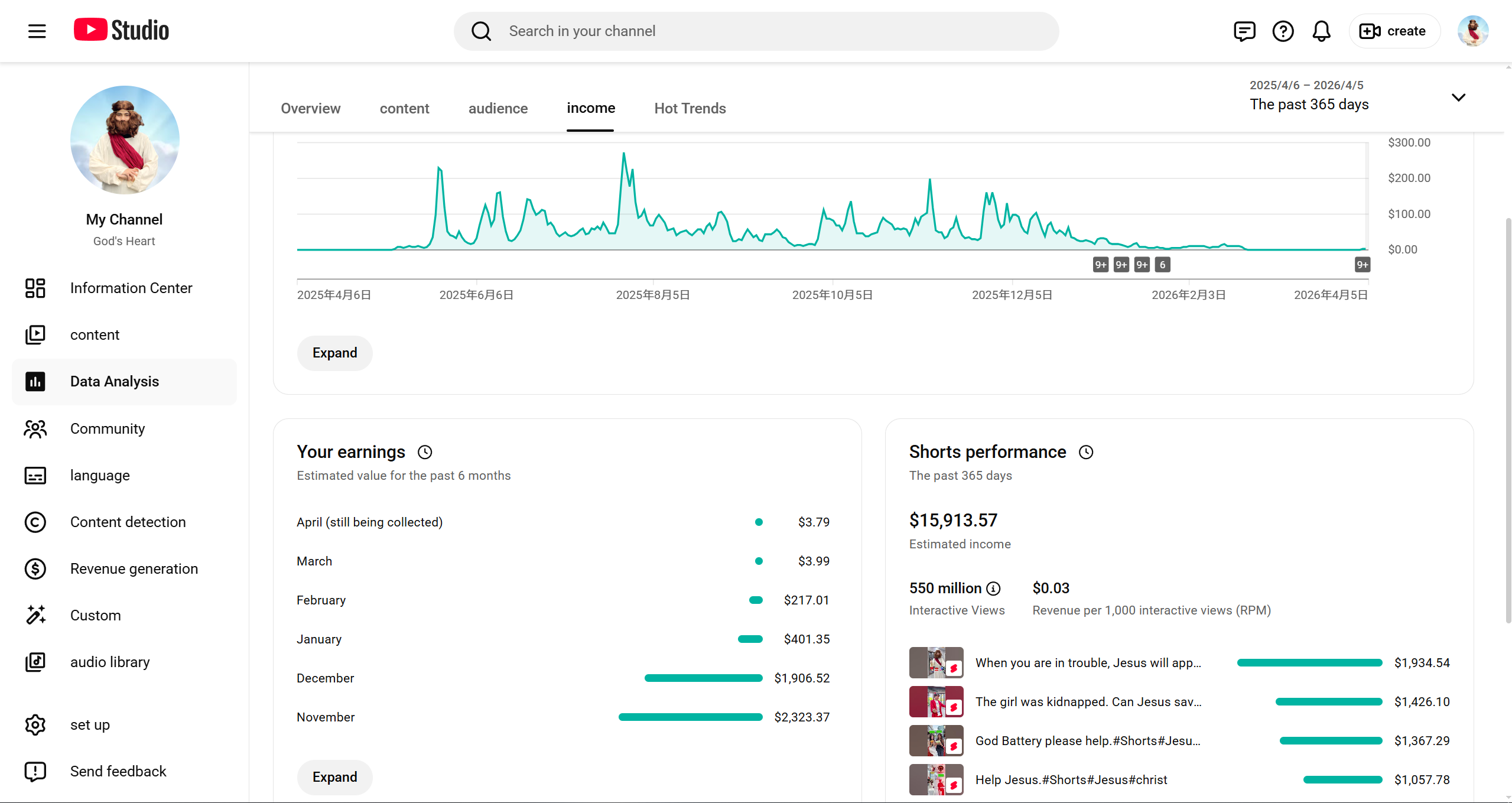Screen dimensions: 1512x803
Task: Open Content detection copyright icon
Action: click(x=35, y=522)
